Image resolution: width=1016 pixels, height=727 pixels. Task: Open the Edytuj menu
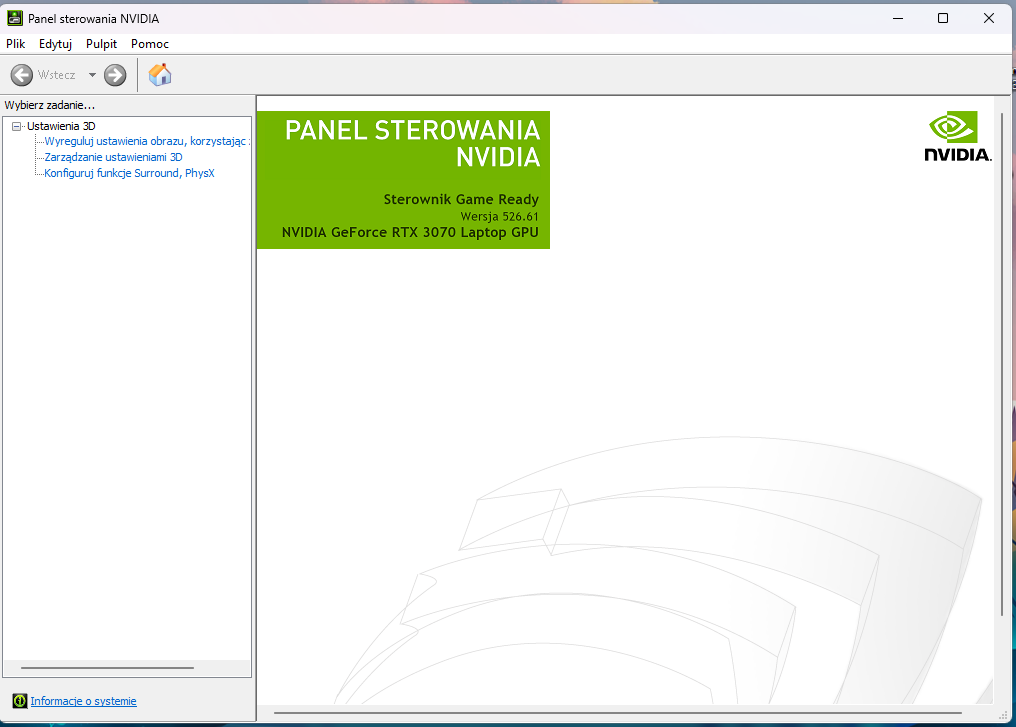coord(55,43)
